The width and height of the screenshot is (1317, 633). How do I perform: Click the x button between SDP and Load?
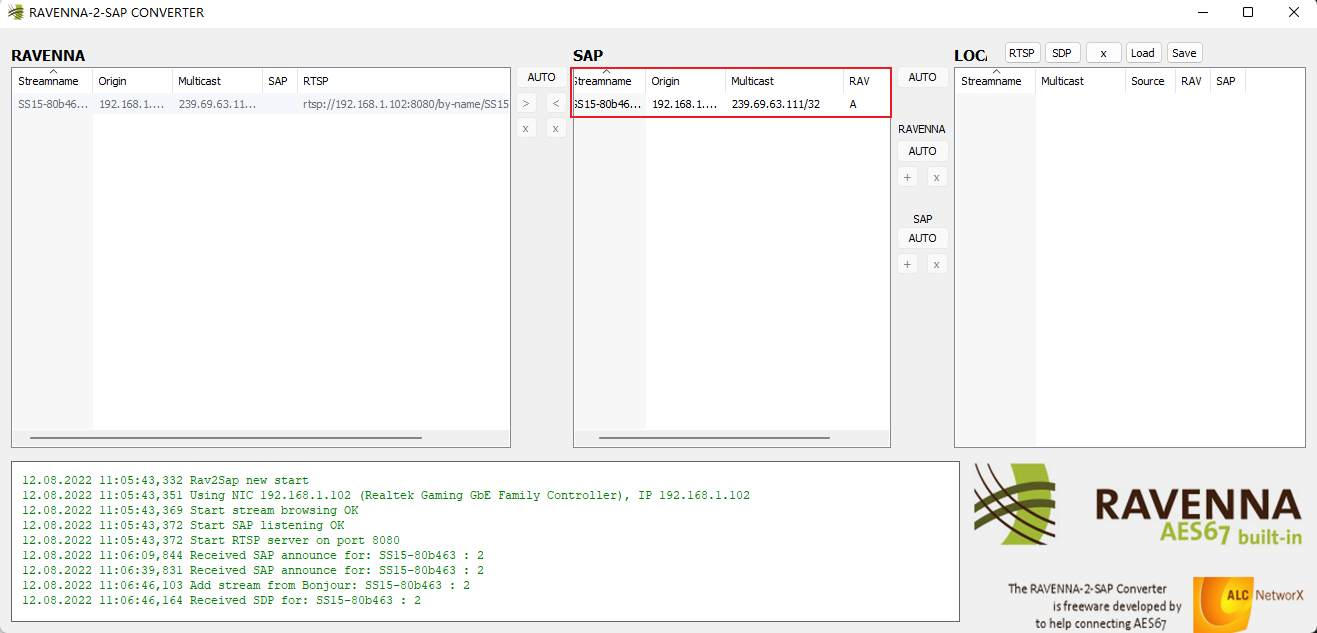(x=1104, y=53)
